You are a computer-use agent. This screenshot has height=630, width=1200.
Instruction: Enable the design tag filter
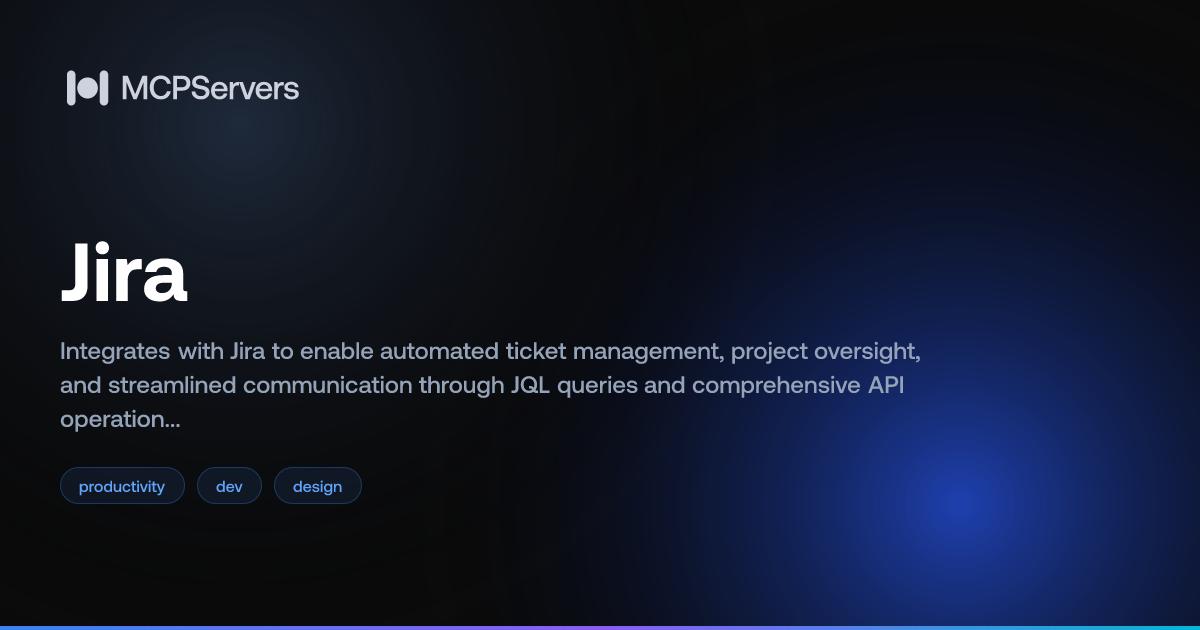click(317, 485)
